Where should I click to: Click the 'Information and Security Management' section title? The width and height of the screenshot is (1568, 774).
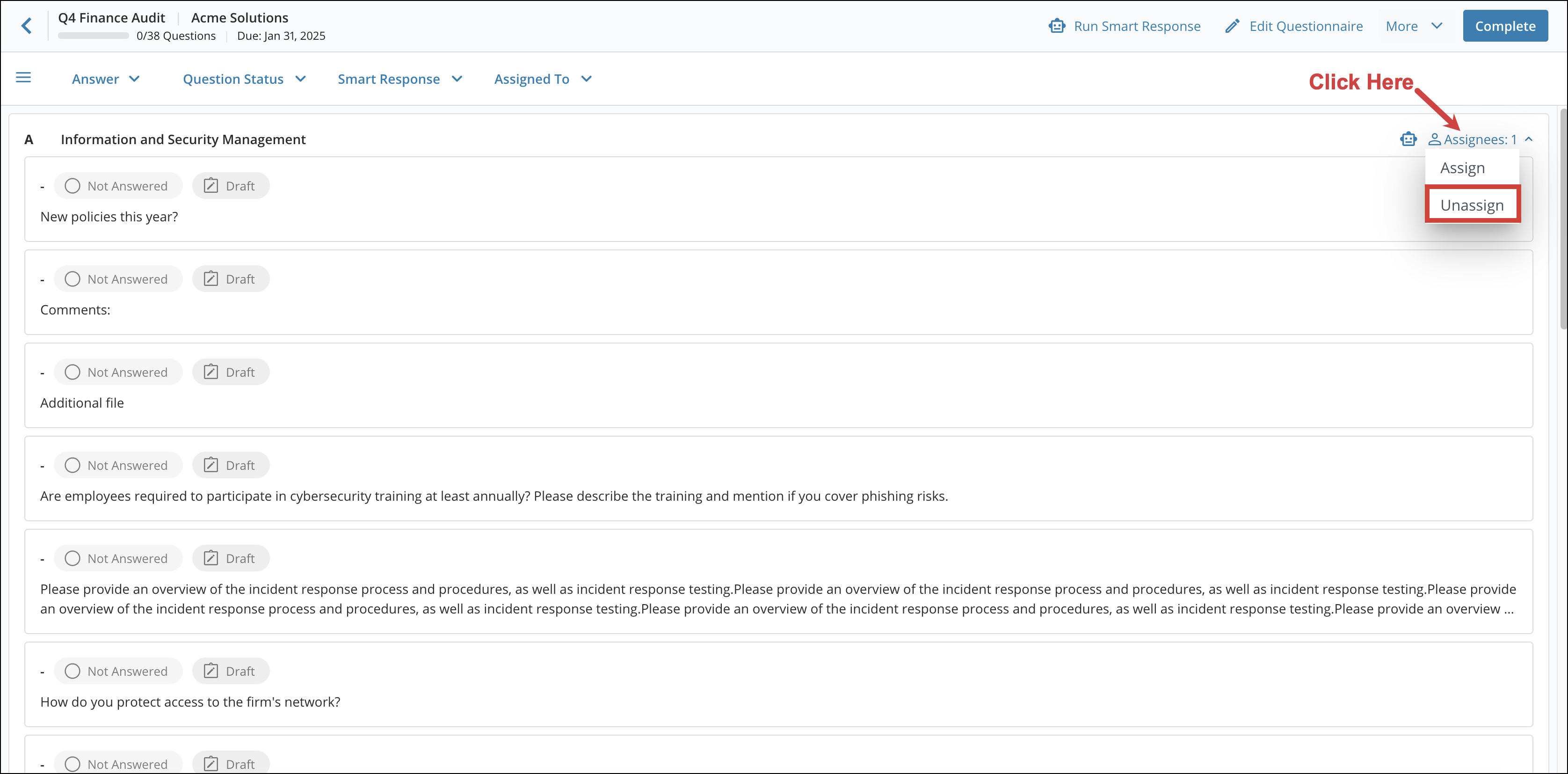pos(183,139)
